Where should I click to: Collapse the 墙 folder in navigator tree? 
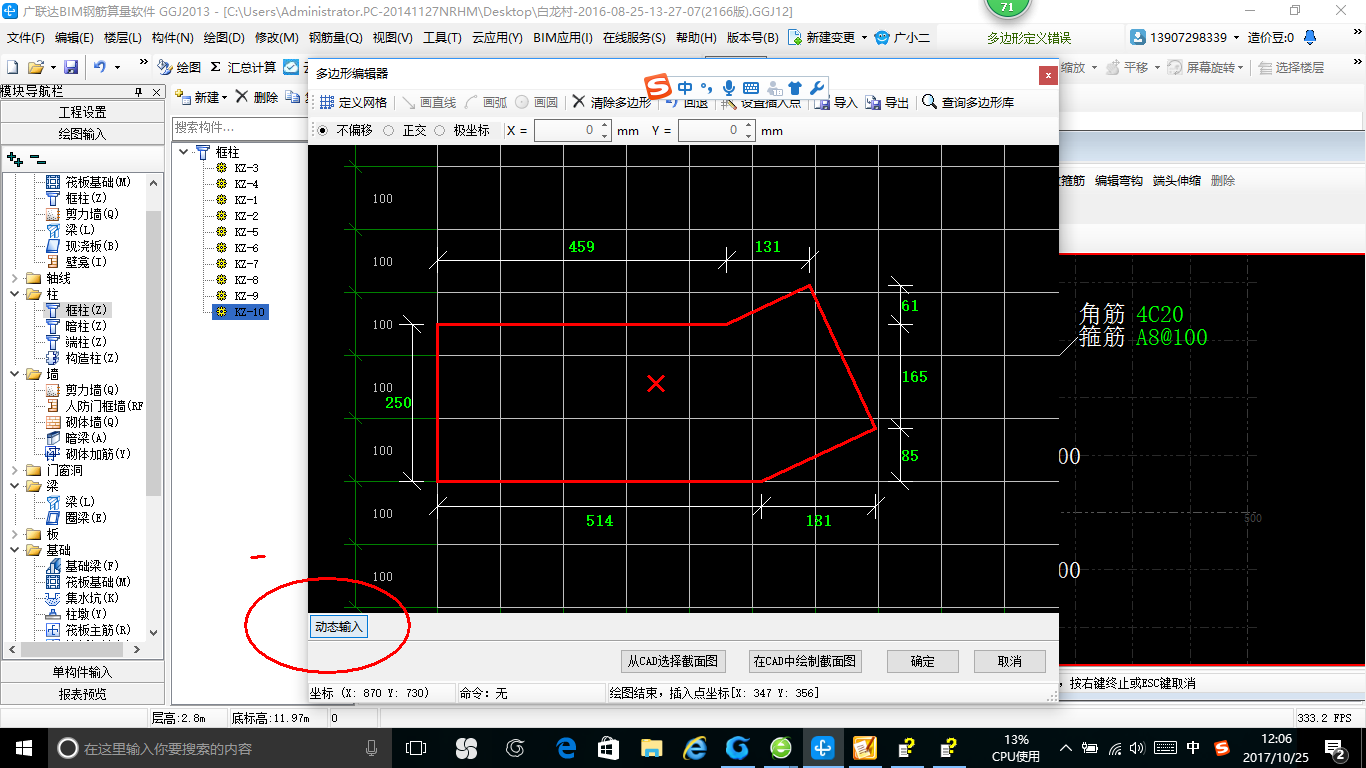pos(14,374)
